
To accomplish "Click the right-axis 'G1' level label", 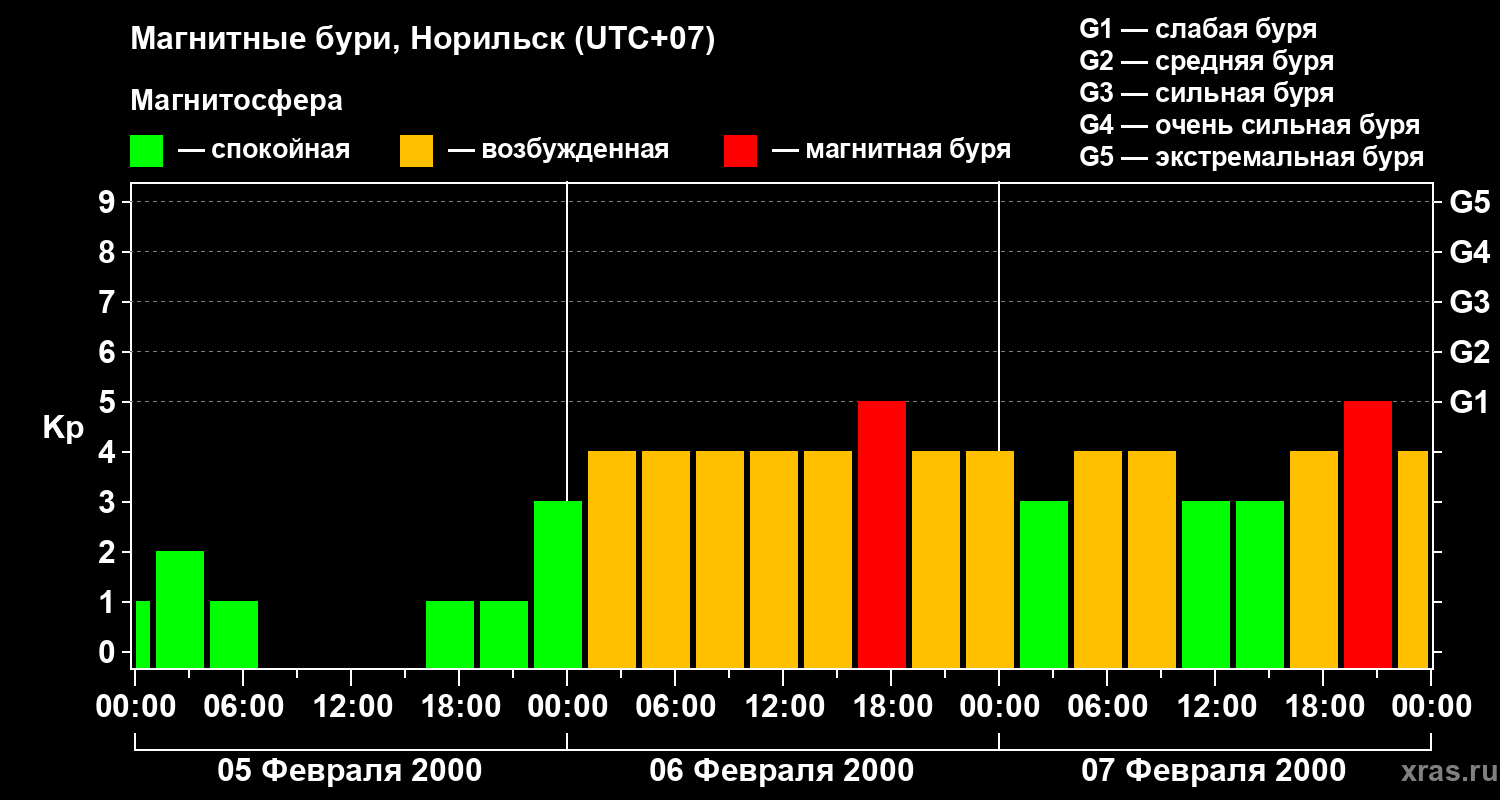I will [1470, 402].
